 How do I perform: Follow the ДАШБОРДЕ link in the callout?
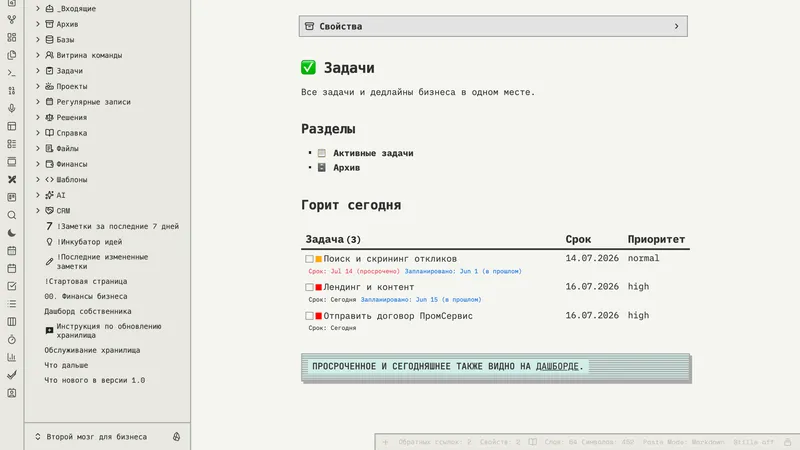pos(557,366)
